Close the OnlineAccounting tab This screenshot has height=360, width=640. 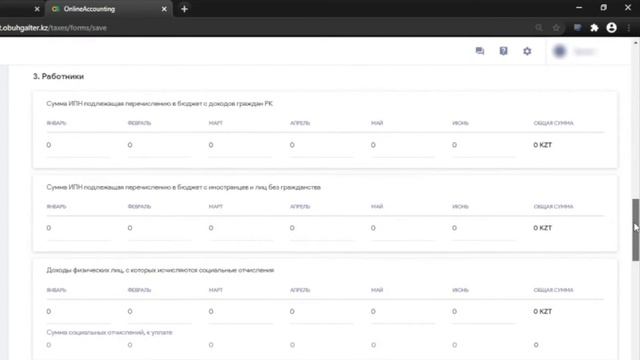(164, 9)
